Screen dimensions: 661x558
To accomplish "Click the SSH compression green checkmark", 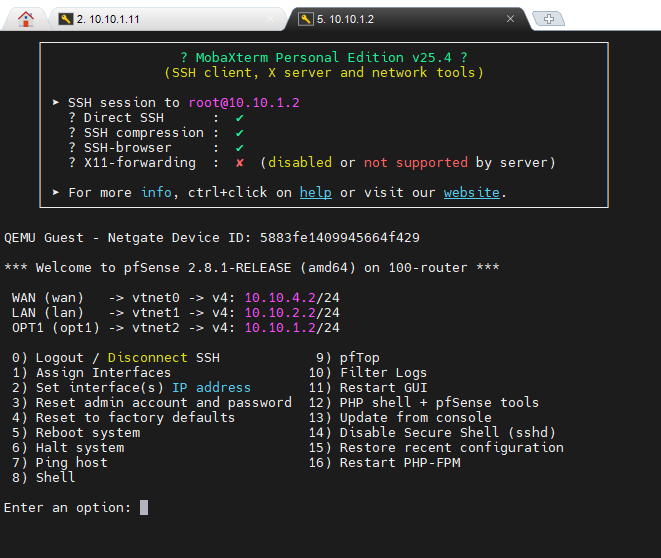I will (239, 133).
